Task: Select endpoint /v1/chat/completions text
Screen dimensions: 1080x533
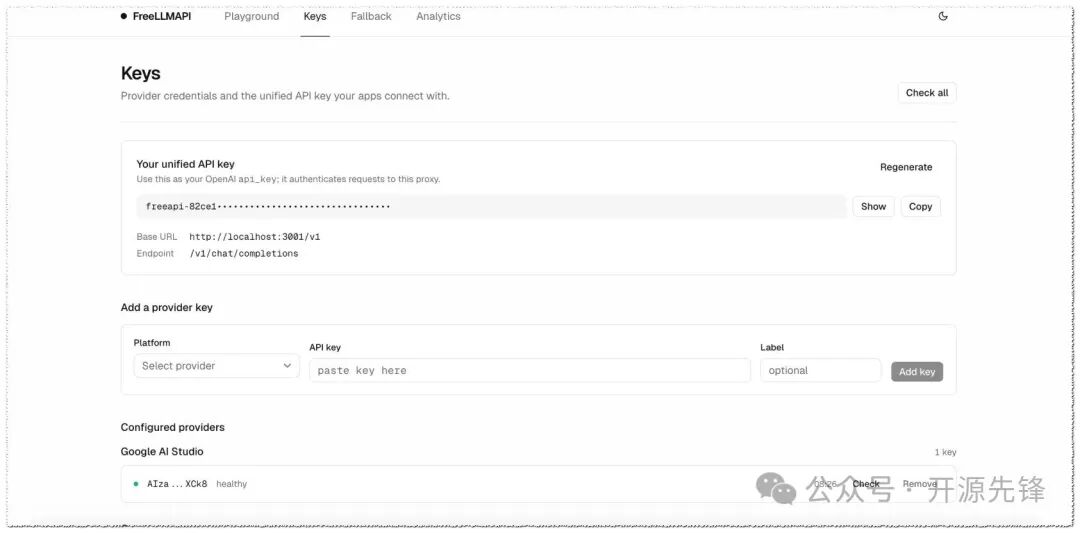Action: [x=244, y=253]
